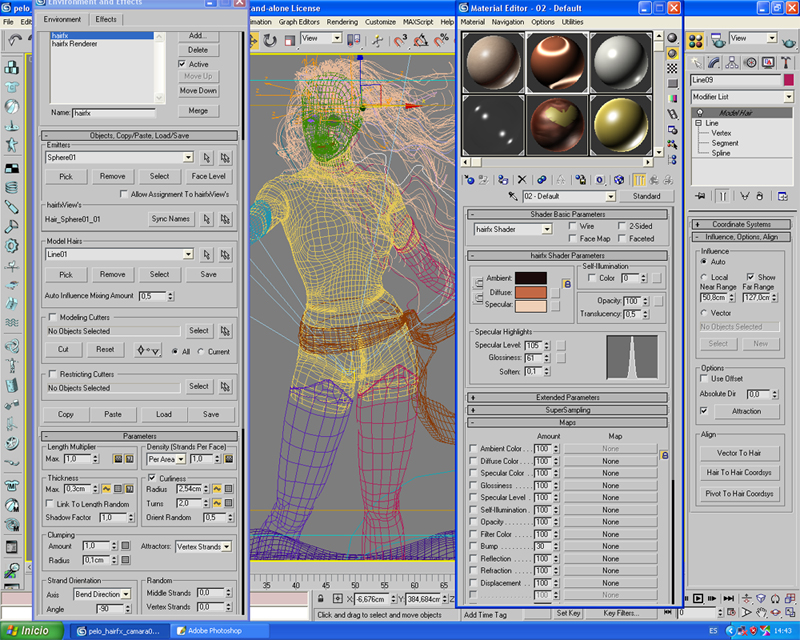Enable the Modeling Cutters checkbox
Screen dimensions: 800x640
(53, 317)
